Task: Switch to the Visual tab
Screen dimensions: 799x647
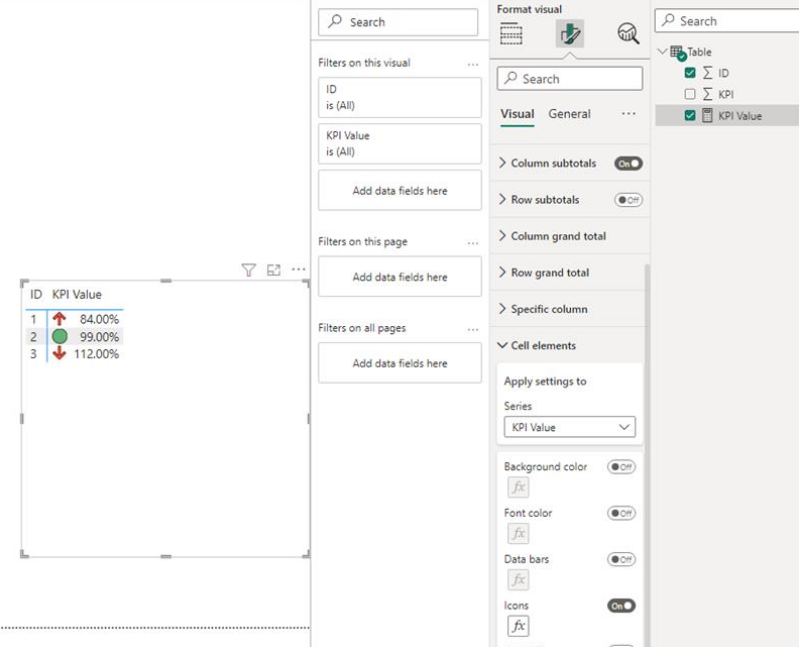Action: [517, 114]
